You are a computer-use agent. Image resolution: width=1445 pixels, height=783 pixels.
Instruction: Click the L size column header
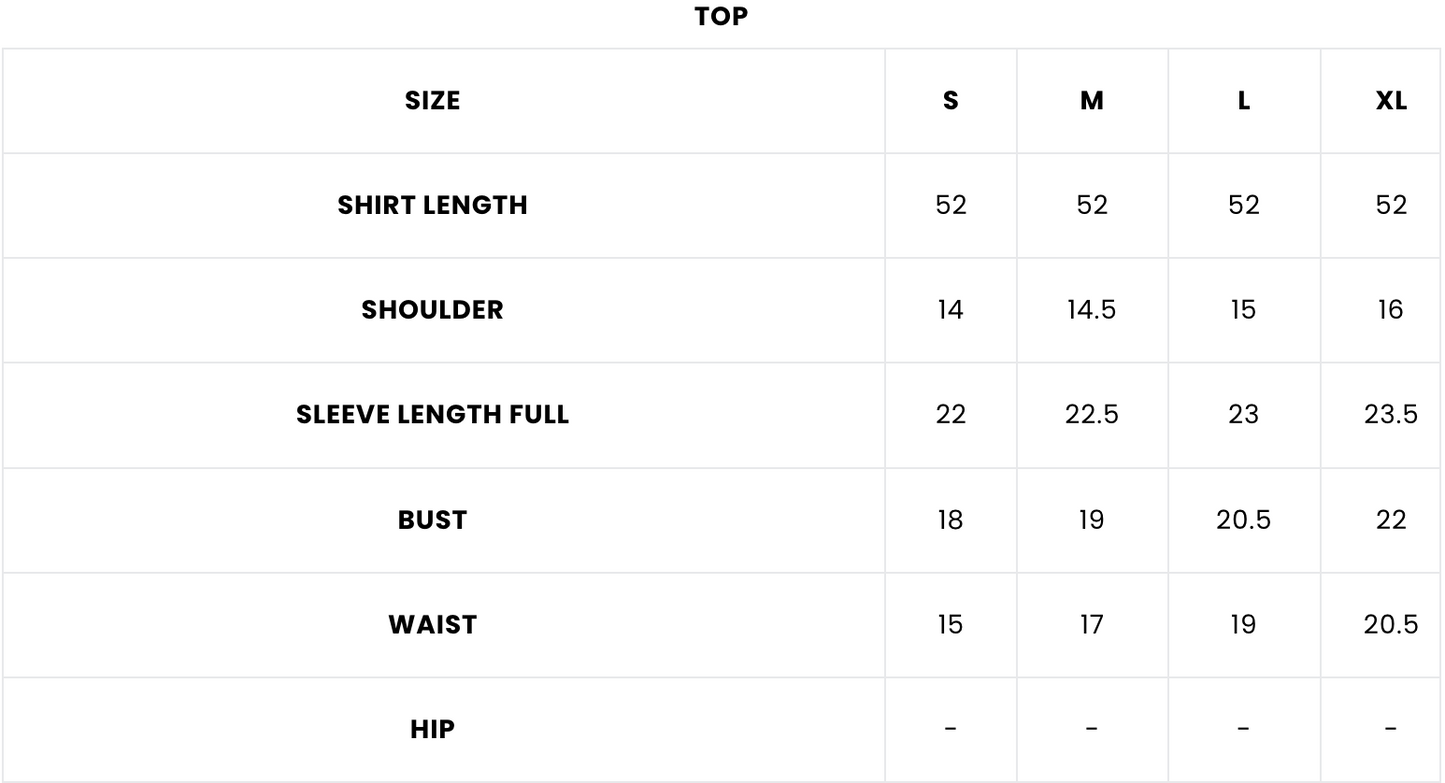[1243, 100]
